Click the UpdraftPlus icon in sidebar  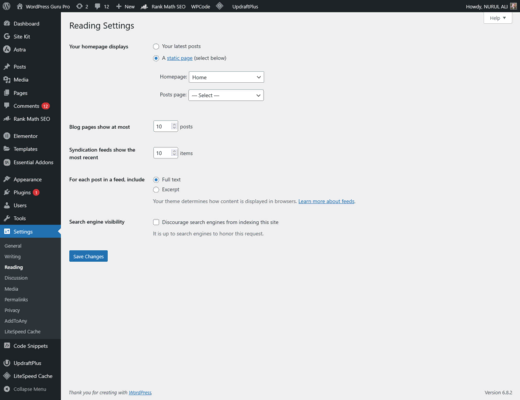click(x=7, y=363)
